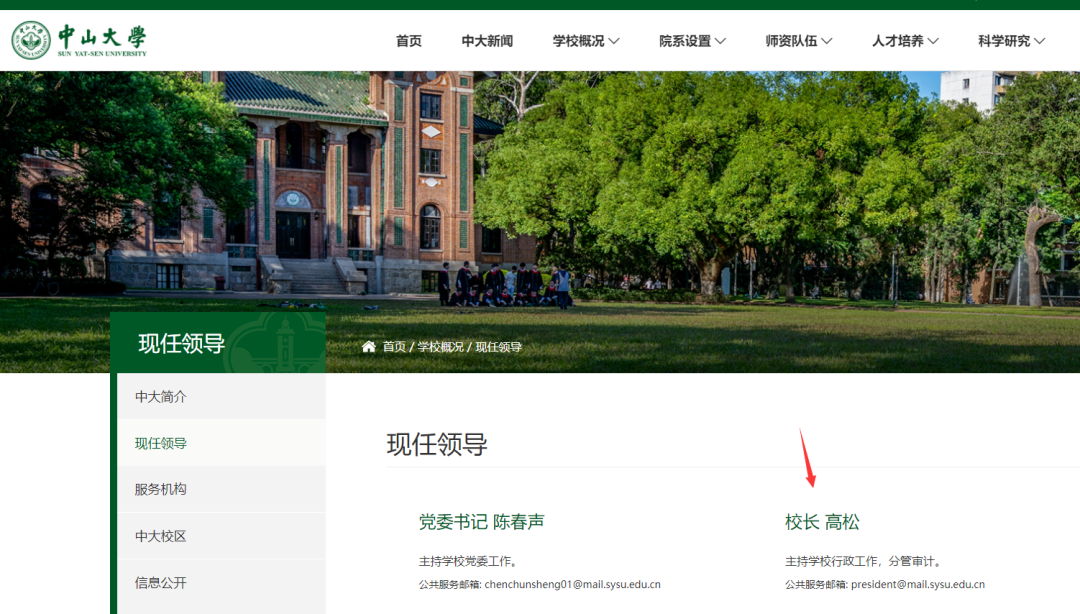Click 首页 breadcrumb link

point(394,347)
